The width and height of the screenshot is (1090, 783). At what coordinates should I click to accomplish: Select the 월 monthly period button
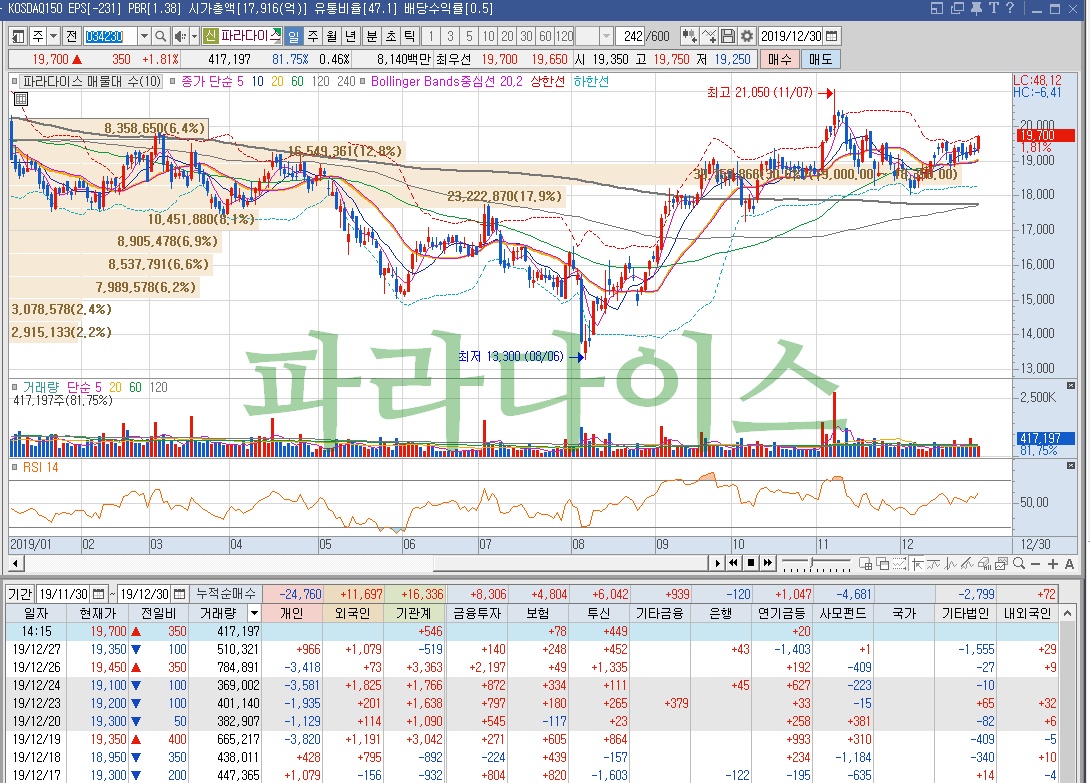coord(332,36)
